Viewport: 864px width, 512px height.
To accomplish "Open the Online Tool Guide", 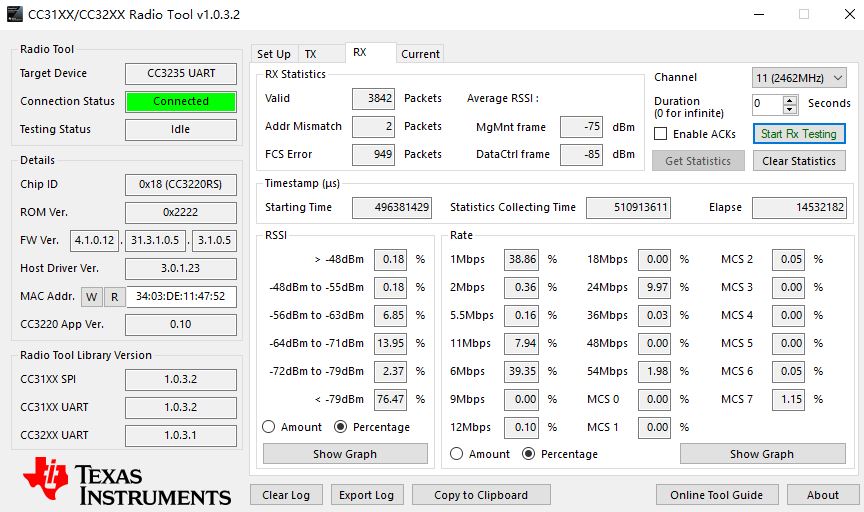I will click(717, 495).
